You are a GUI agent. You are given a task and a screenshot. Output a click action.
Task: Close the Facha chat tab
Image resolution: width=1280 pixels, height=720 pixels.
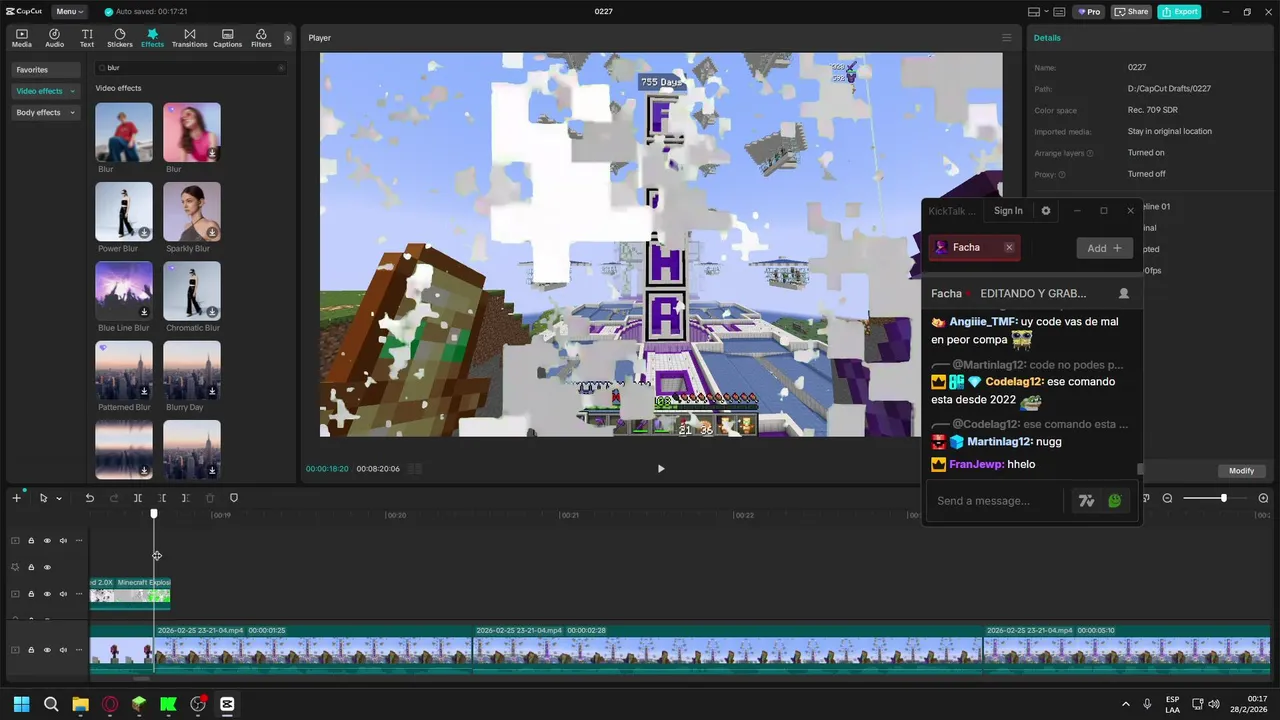point(1009,247)
